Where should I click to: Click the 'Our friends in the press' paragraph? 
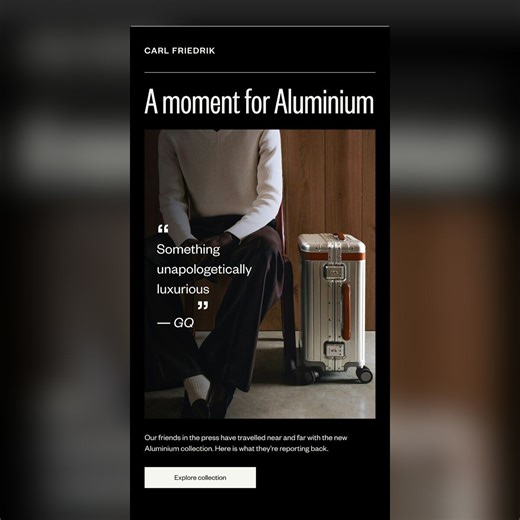[246, 443]
